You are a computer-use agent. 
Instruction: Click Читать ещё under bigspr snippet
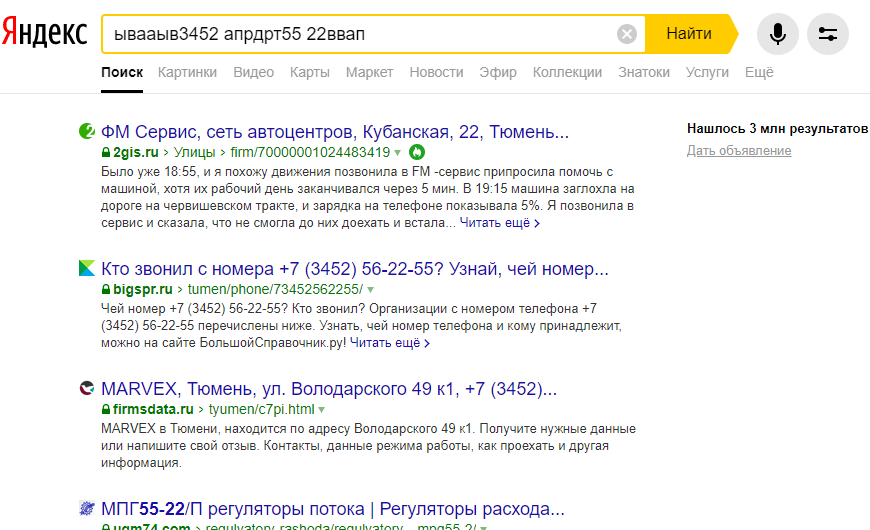(390, 342)
